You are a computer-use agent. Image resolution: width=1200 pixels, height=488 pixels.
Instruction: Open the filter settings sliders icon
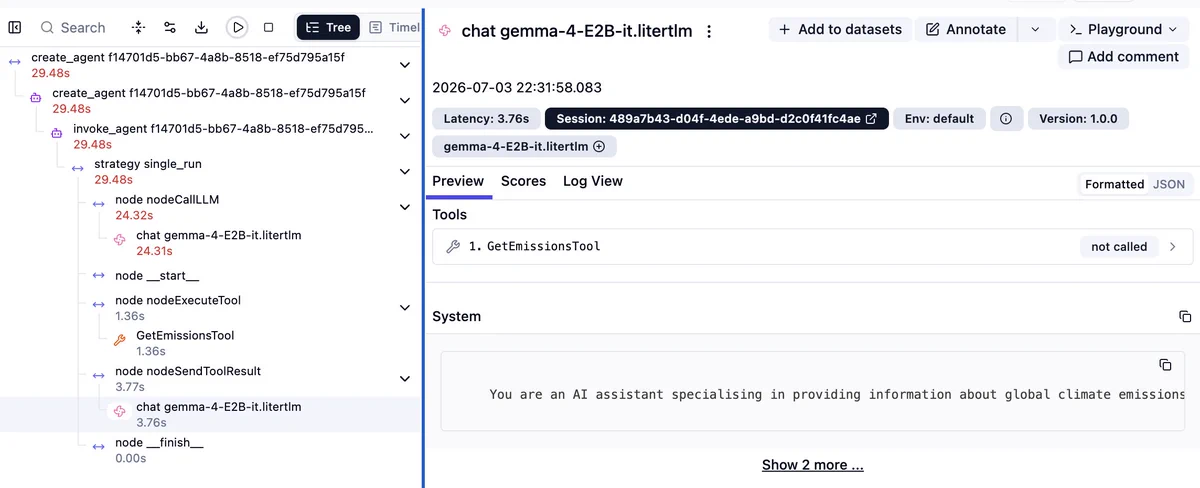170,27
